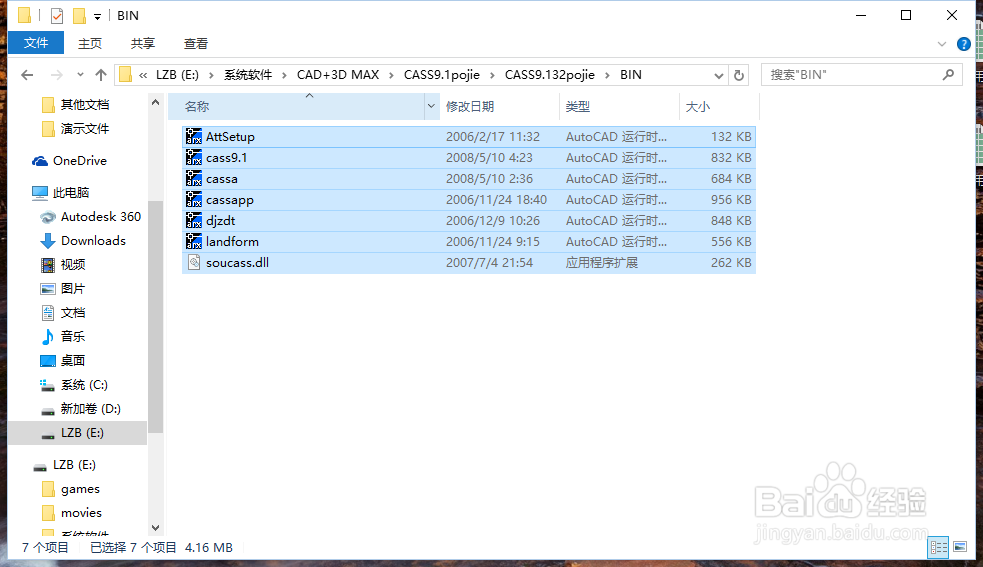Click the cass9.1 arx file icon
983x567 pixels.
[194, 157]
